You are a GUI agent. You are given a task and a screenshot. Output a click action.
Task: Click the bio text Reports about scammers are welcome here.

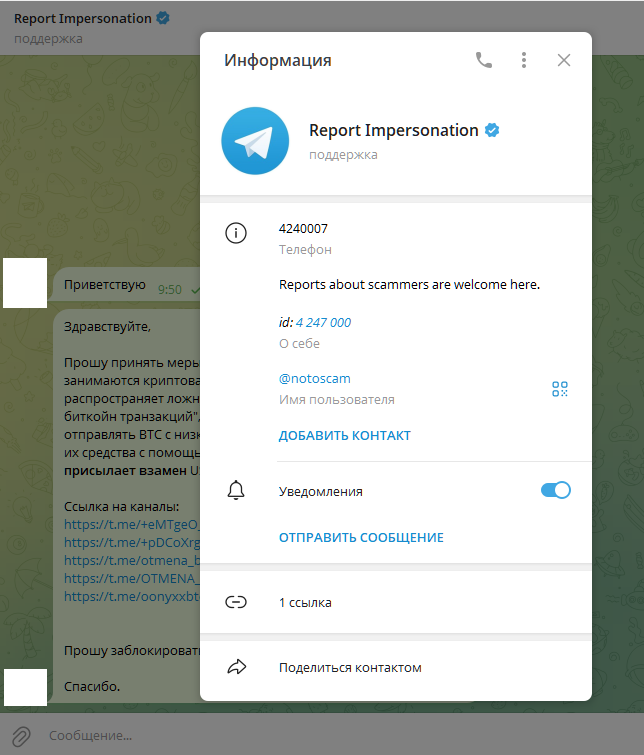pos(409,285)
